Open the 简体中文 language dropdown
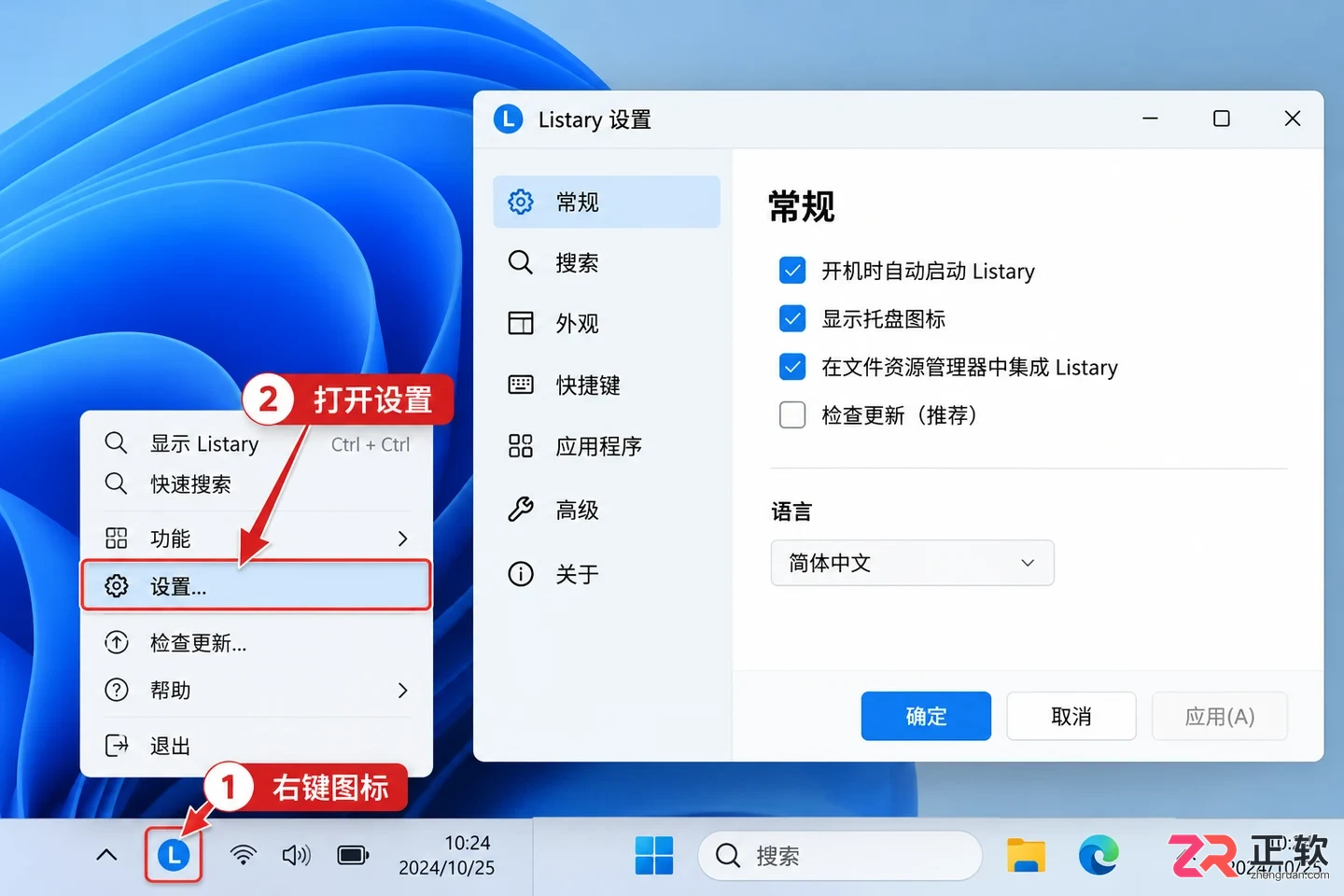 [913, 563]
